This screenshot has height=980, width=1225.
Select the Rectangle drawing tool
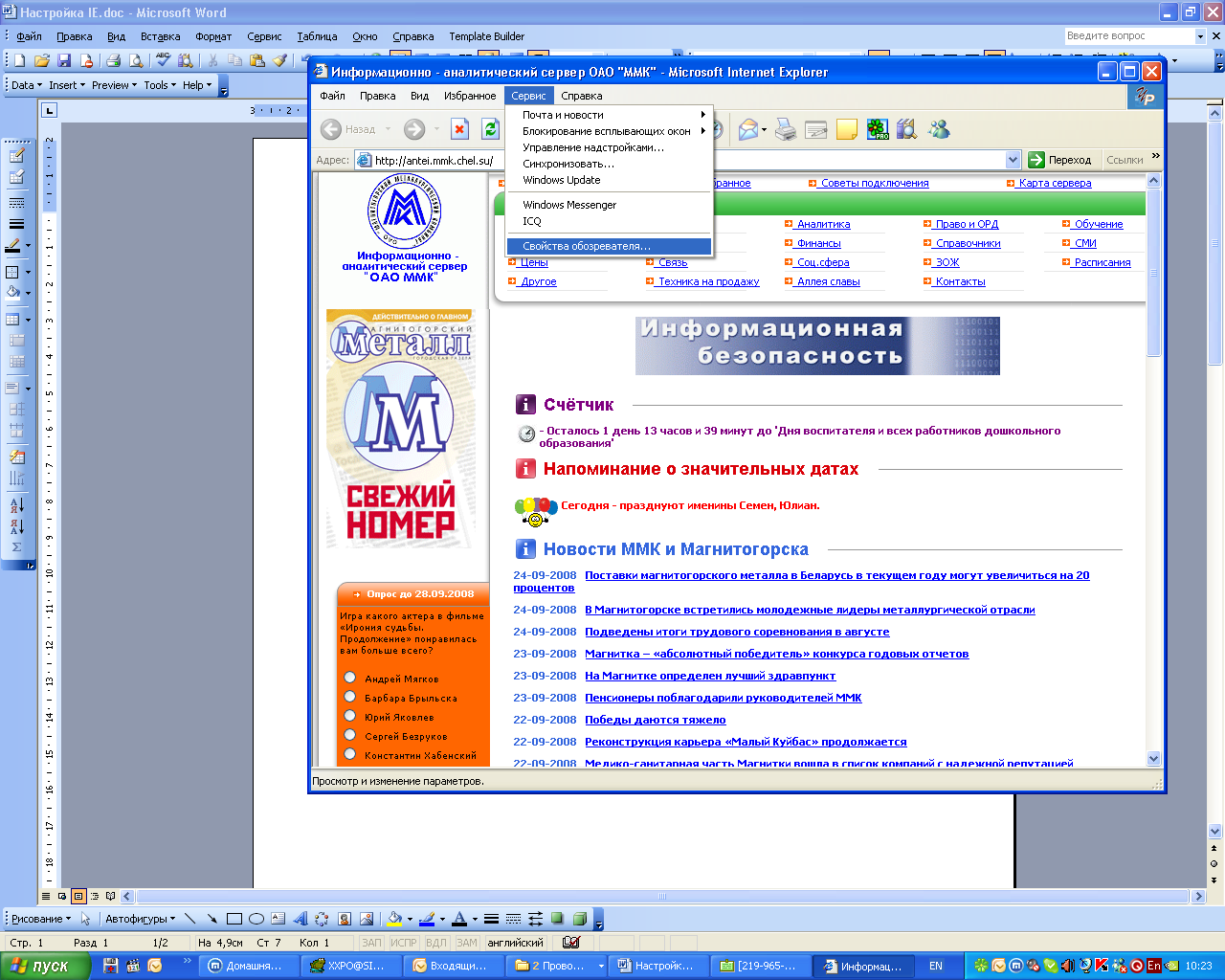point(234,919)
